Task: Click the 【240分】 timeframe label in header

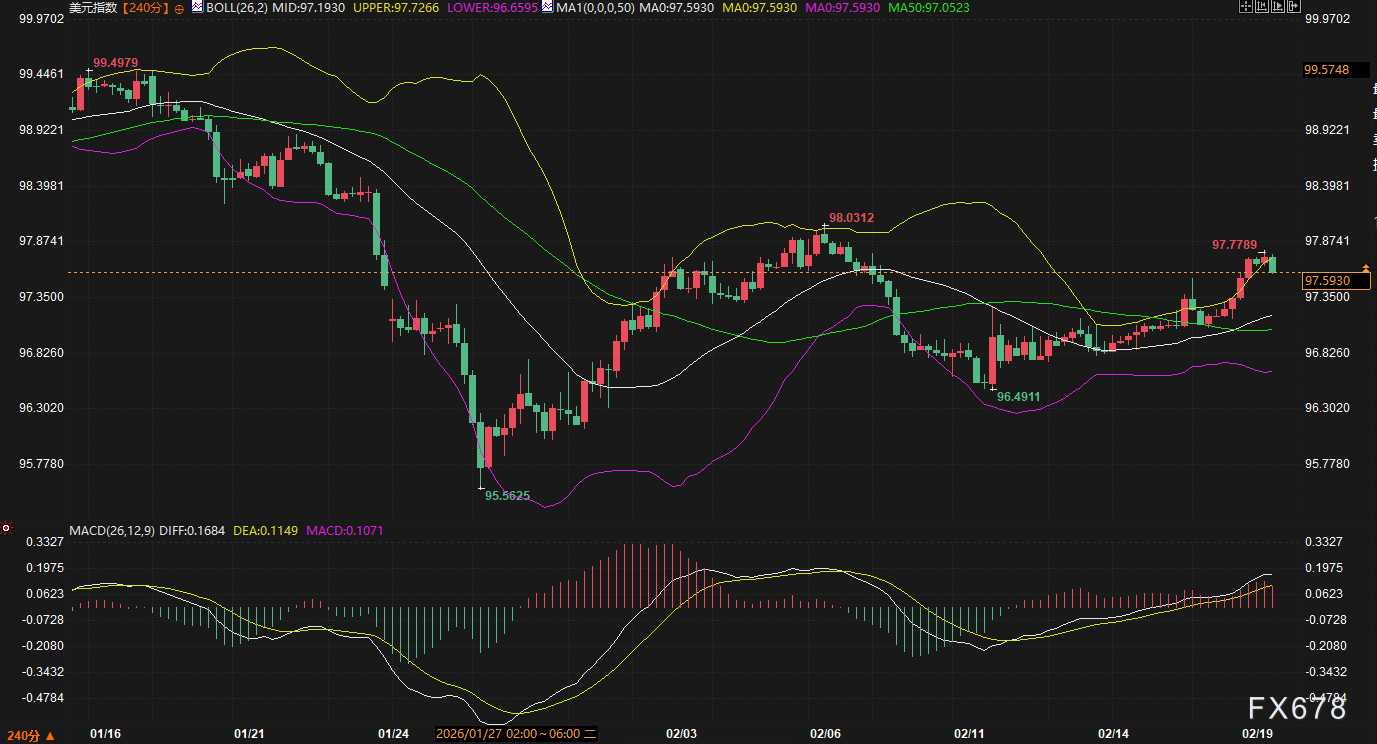Action: pos(146,8)
